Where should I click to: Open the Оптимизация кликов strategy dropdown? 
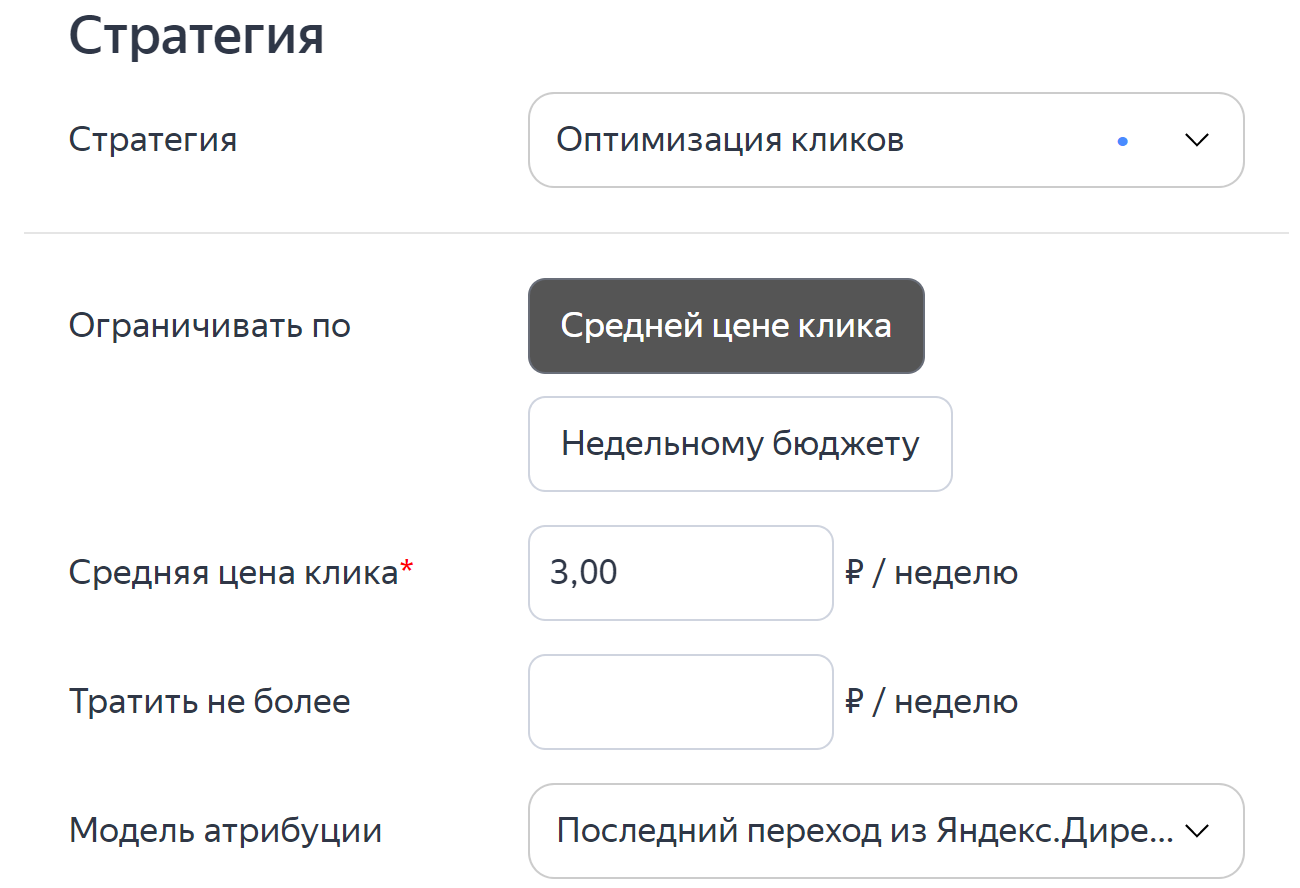886,140
